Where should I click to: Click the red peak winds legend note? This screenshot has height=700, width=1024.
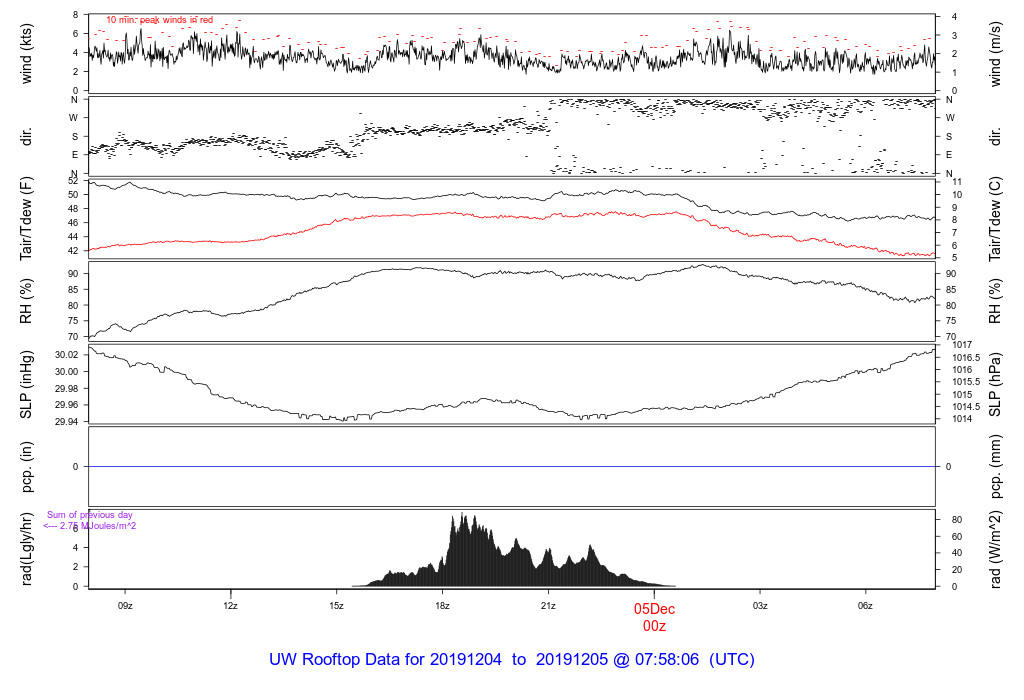click(159, 20)
